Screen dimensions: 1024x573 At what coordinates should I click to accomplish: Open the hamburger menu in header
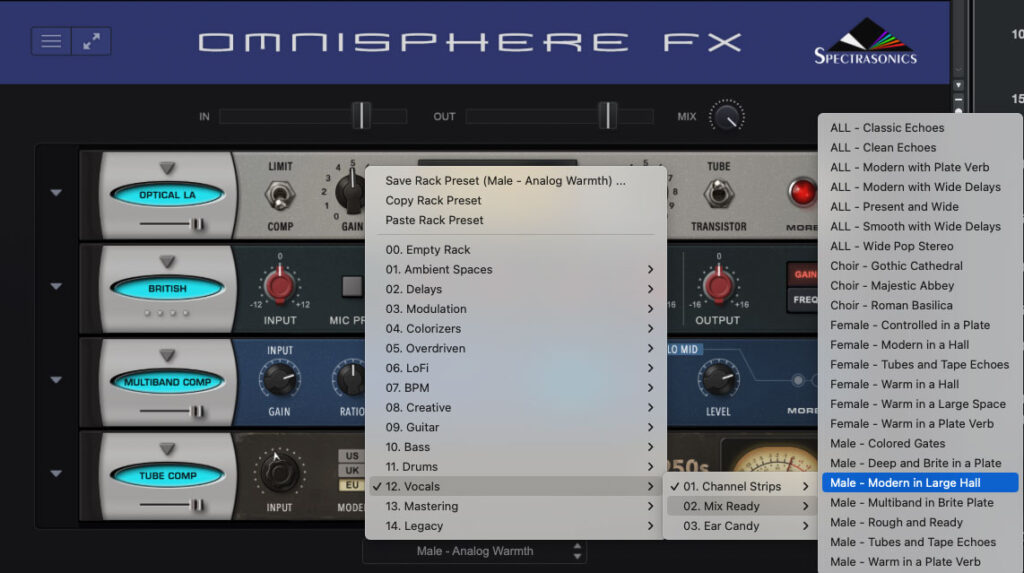coord(51,41)
